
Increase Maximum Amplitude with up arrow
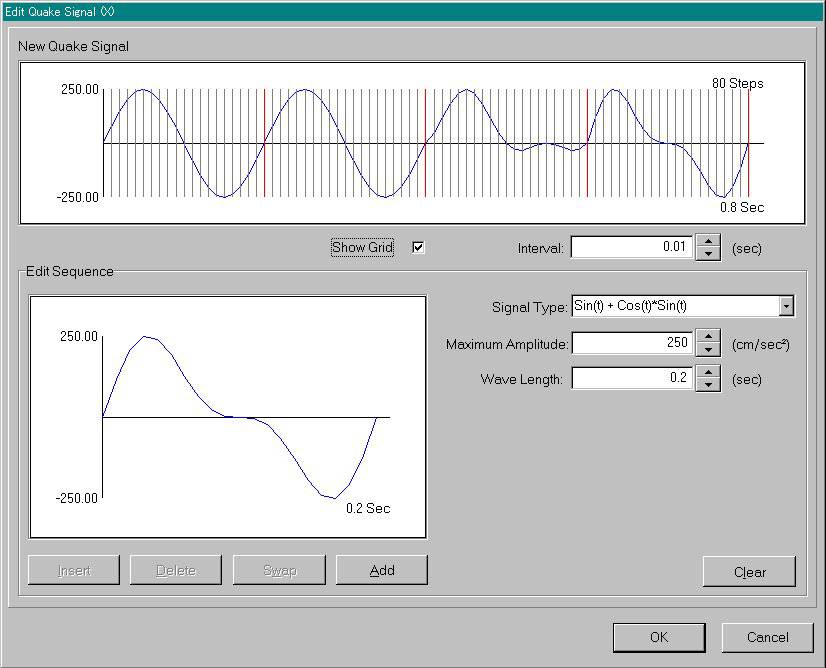708,338
